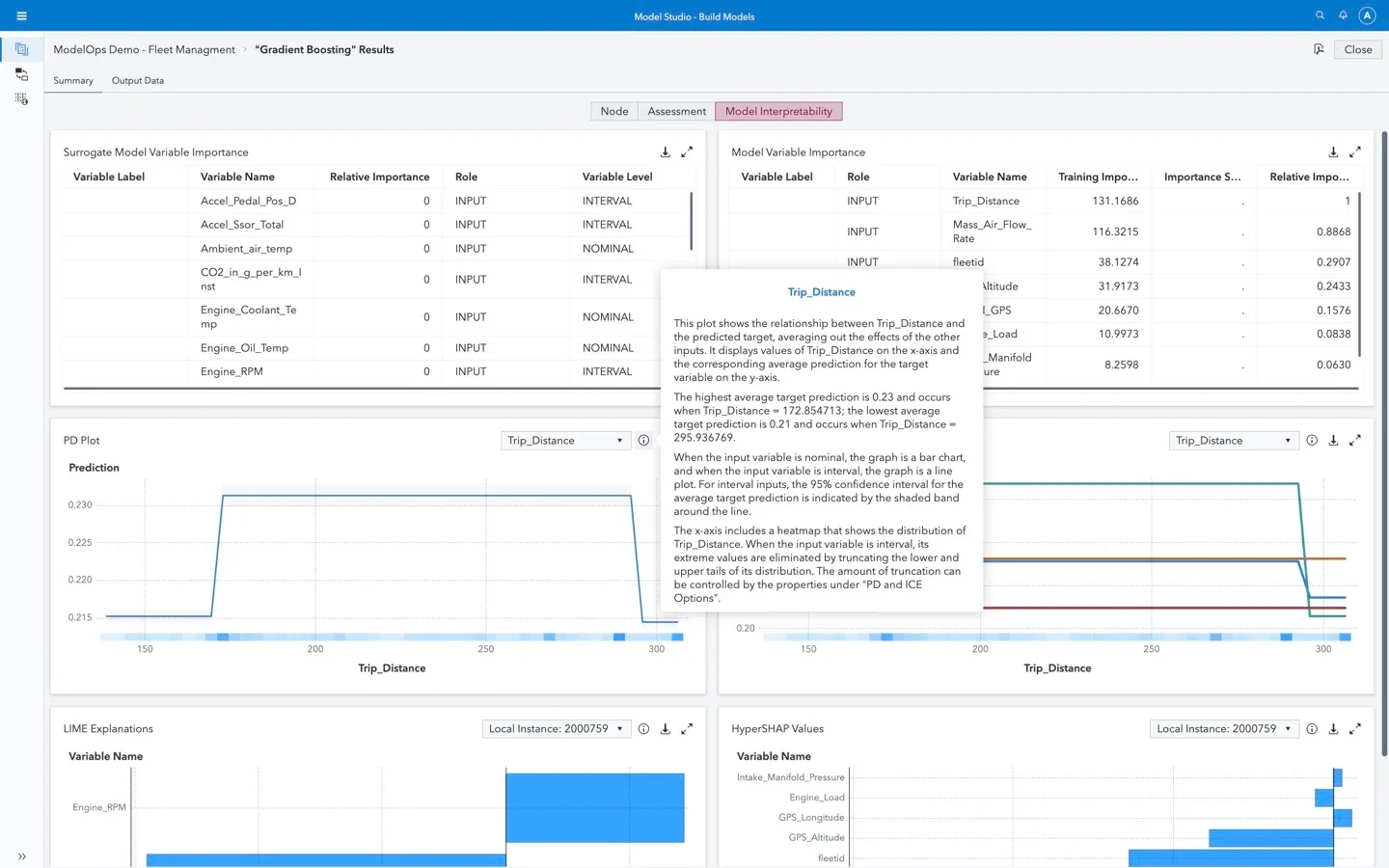The width and height of the screenshot is (1389, 868).
Task: Click ModelOps Demo - Fleet Managment breadcrumb
Action: 144,50
